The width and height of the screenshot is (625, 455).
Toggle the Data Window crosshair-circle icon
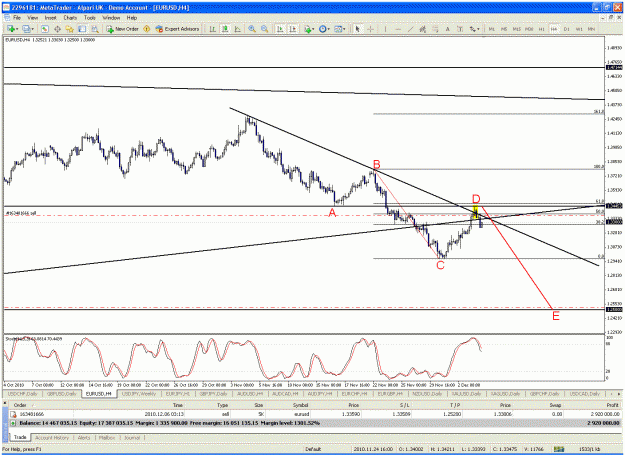[57, 29]
